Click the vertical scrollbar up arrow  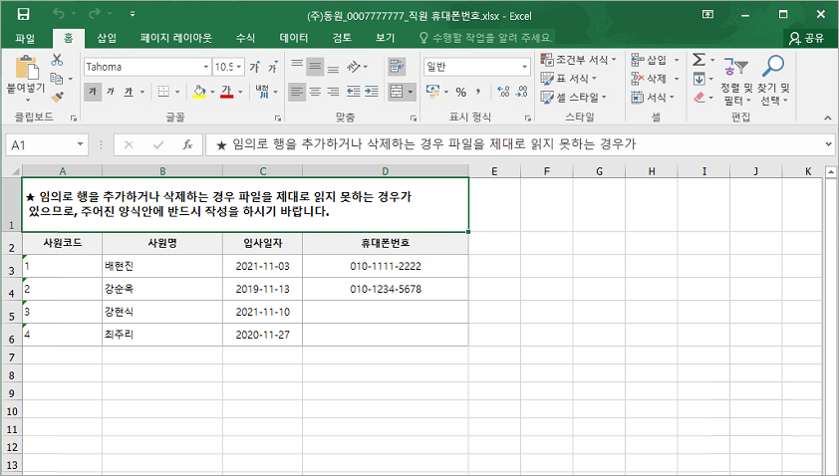tap(830, 172)
